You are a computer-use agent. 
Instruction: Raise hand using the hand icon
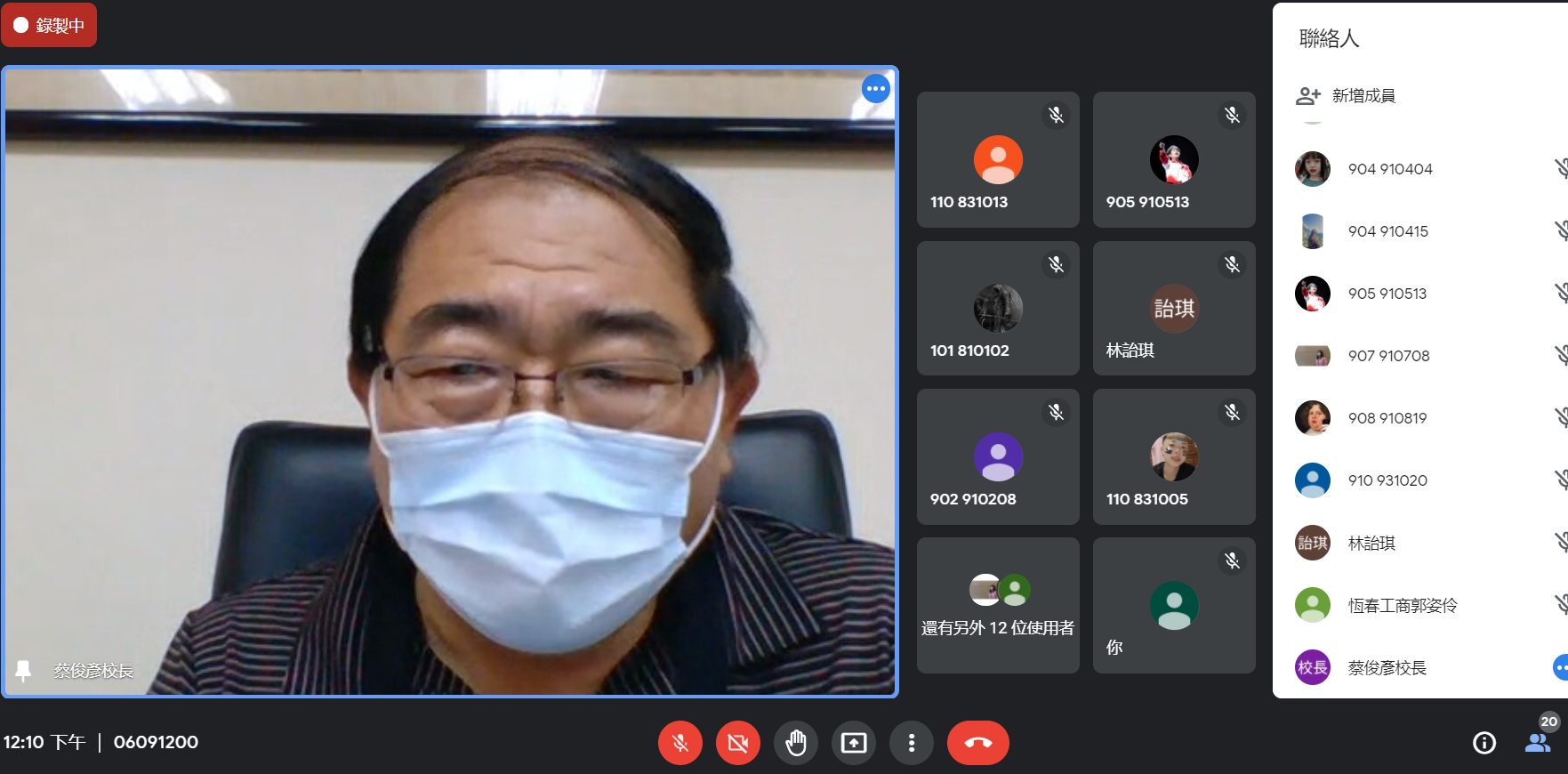point(796,743)
